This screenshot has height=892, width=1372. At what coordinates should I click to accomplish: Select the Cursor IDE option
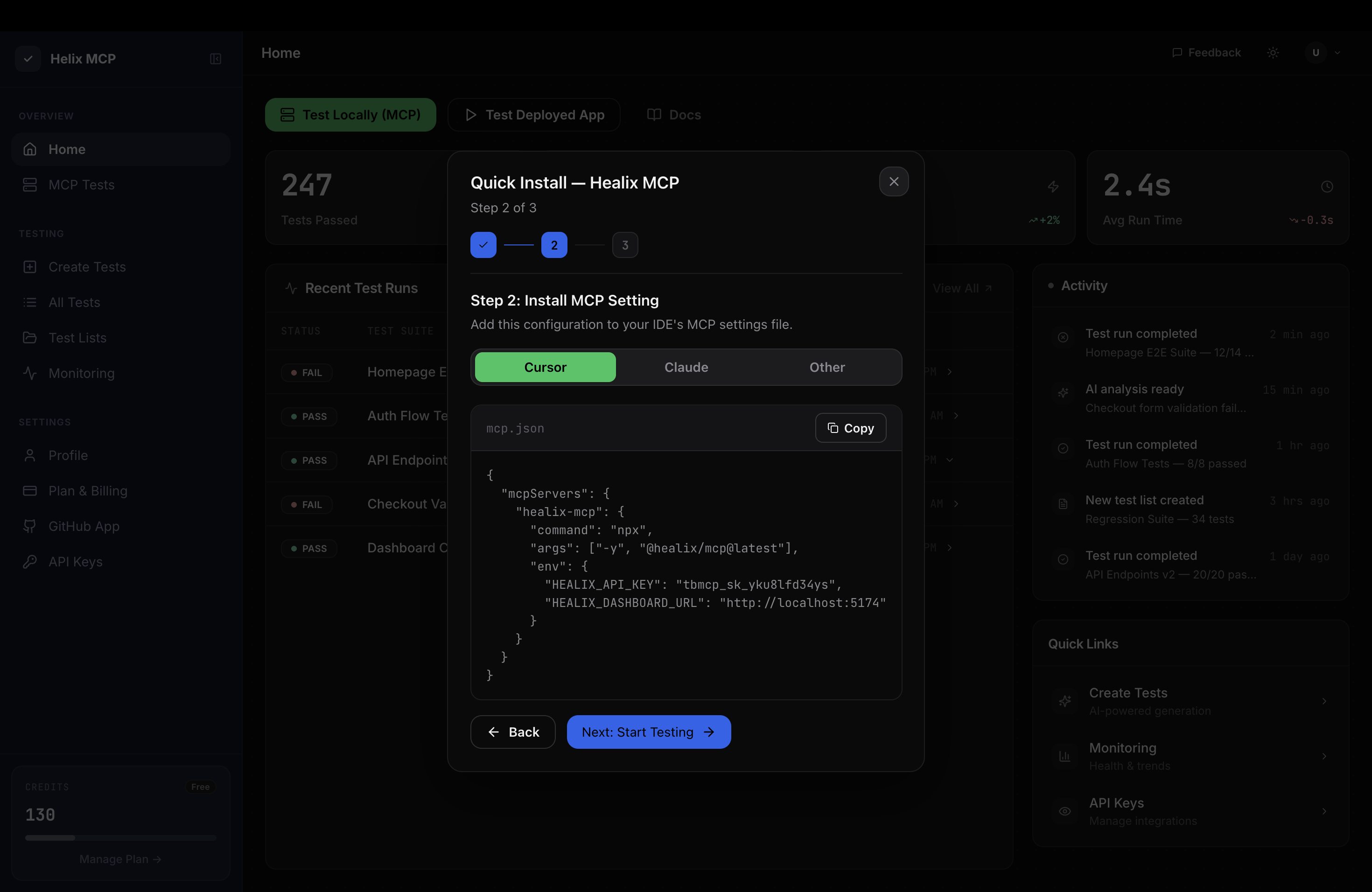545,367
